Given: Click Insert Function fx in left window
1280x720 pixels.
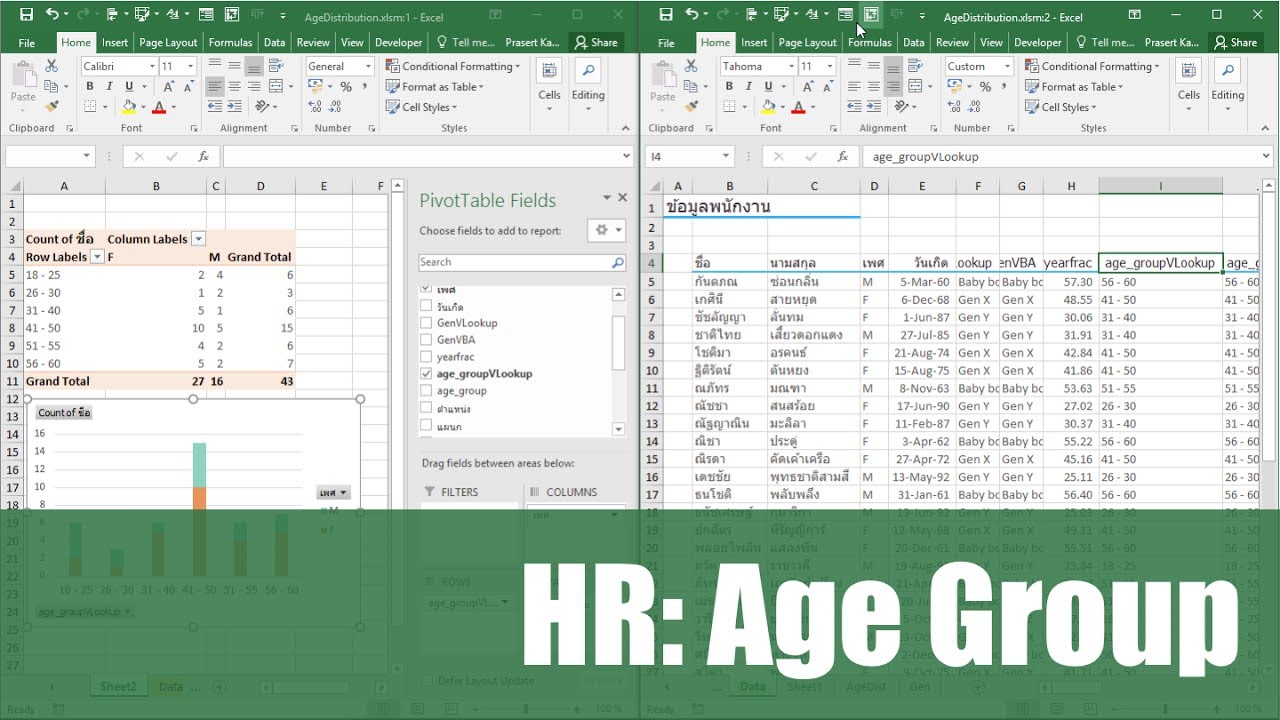Looking at the screenshot, I should pos(203,156).
